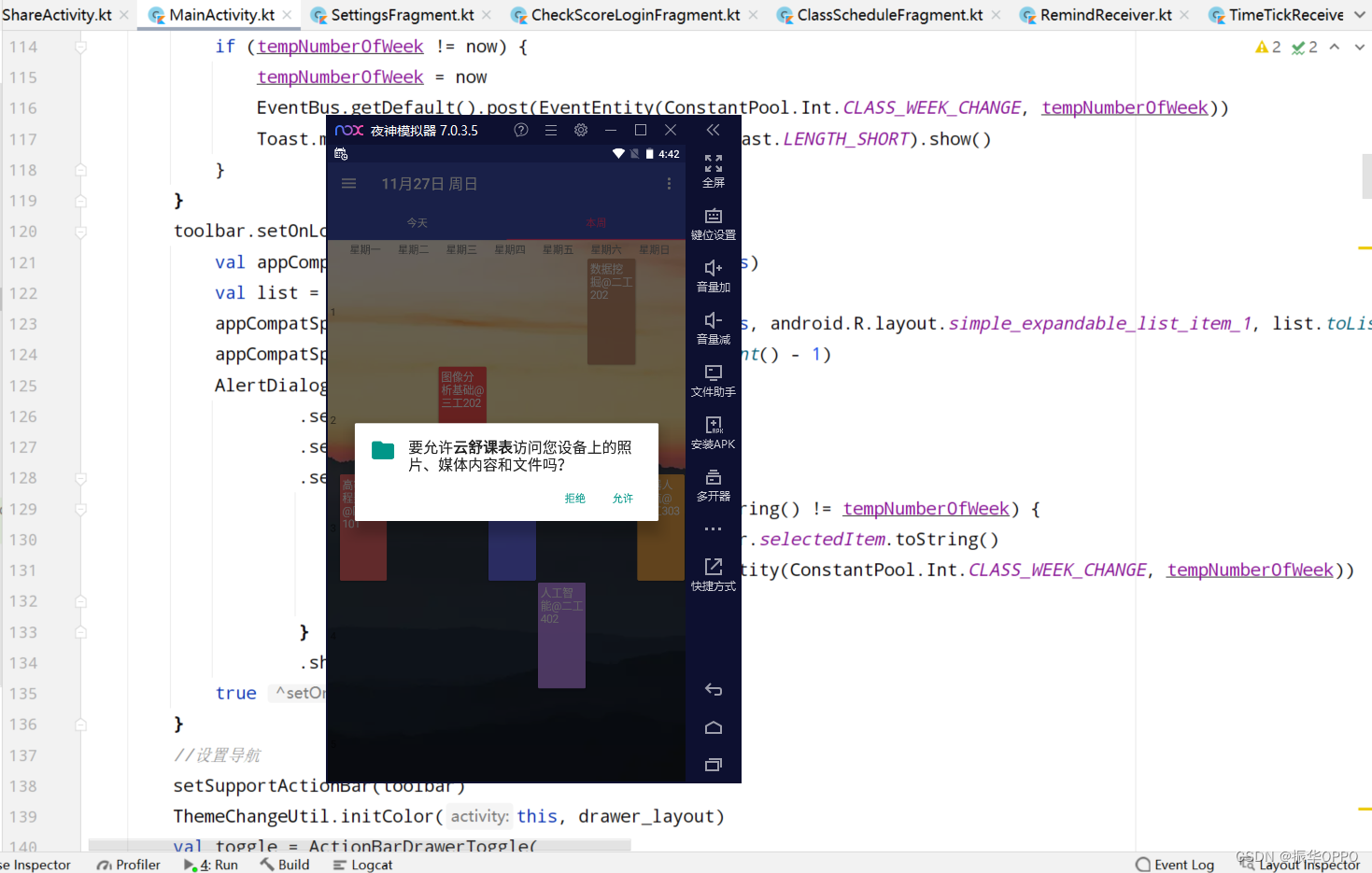Close the ClassScheduleFragment.kt tab
Screen dimensions: 1372x873
(x=996, y=15)
